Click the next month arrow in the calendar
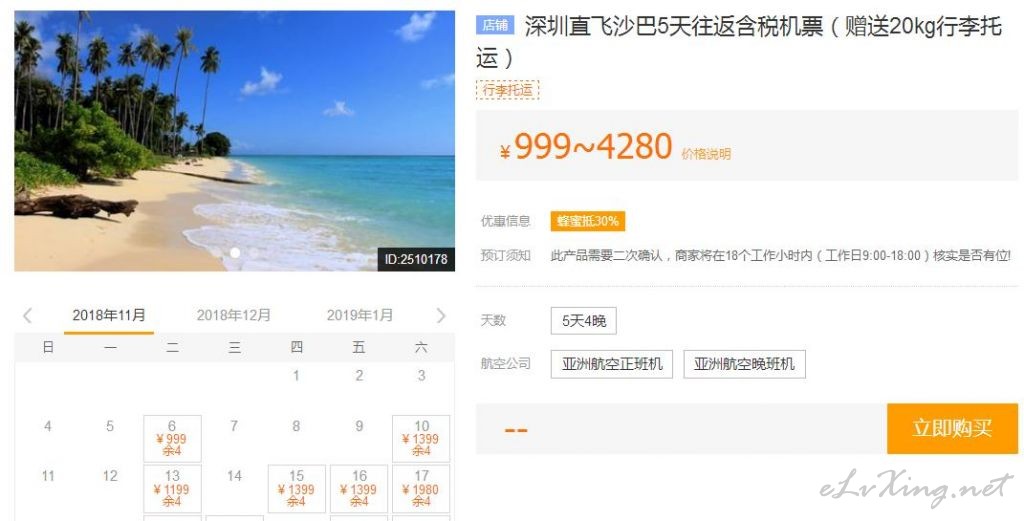 tap(441, 316)
